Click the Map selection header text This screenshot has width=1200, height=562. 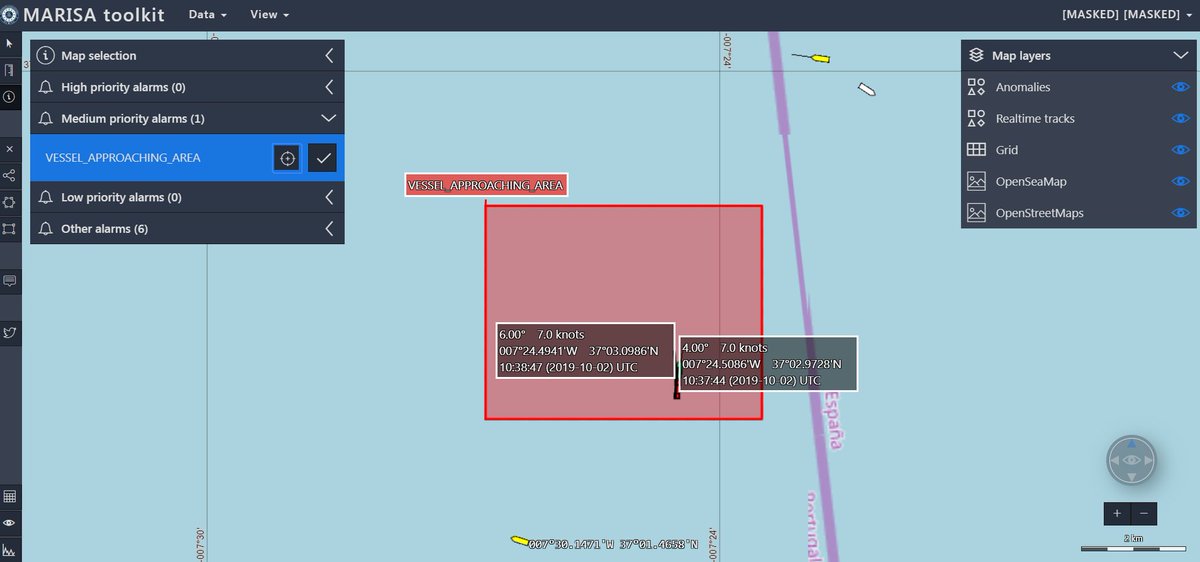(99, 56)
